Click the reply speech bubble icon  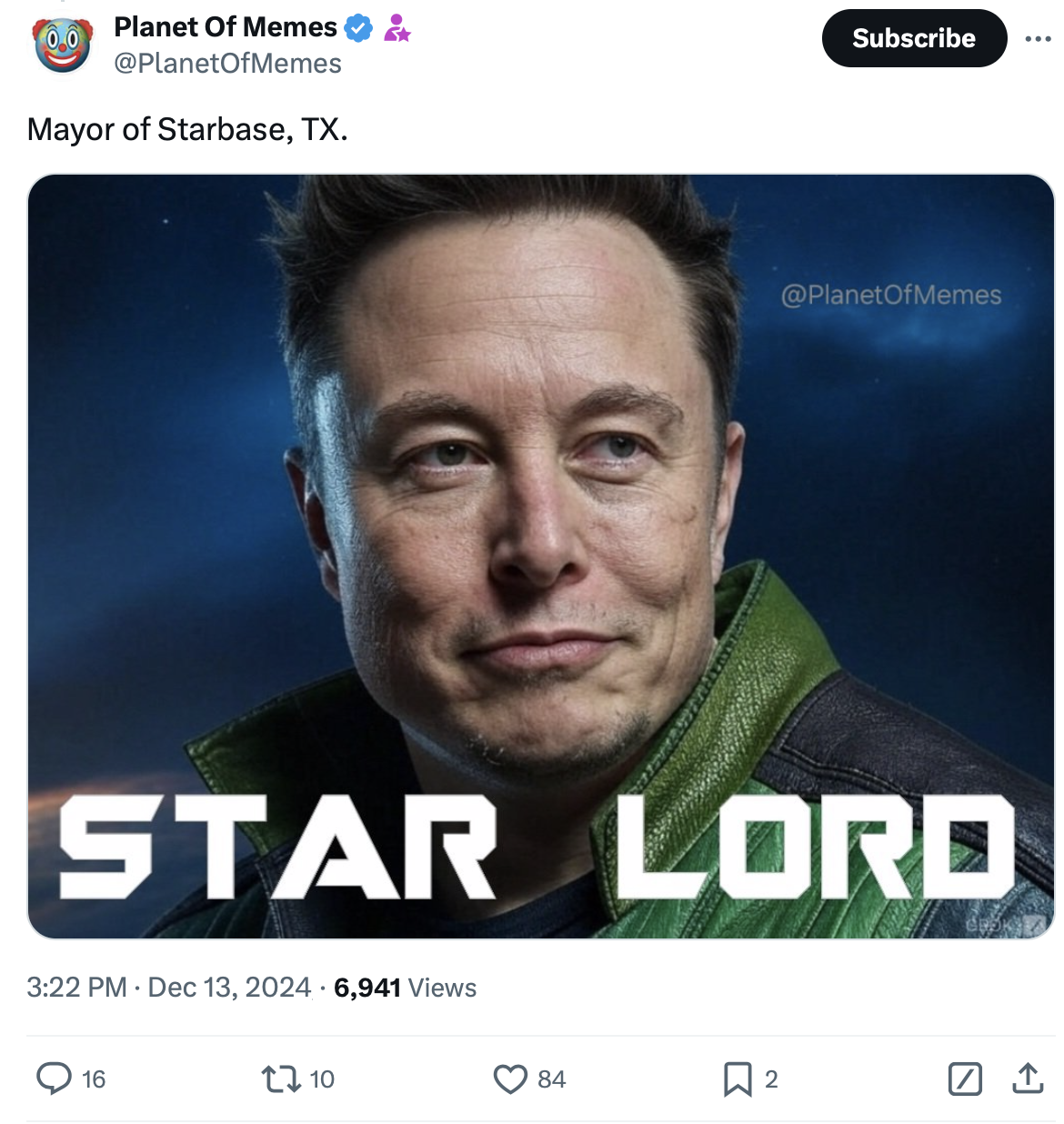(54, 1079)
